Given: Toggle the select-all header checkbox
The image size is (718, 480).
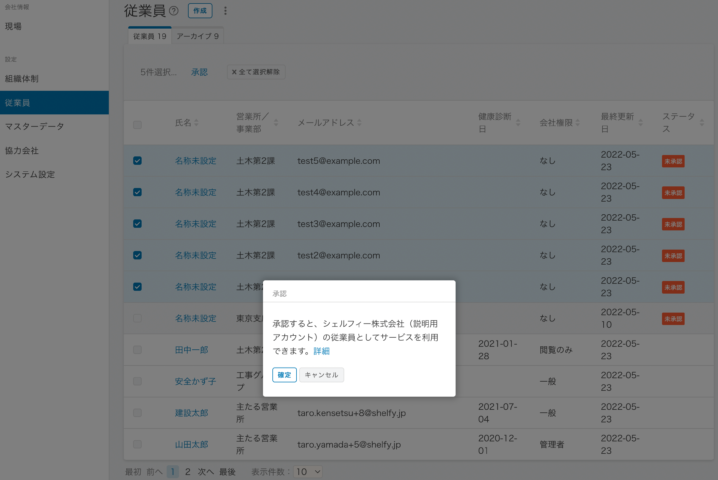Looking at the screenshot, I should point(138,124).
